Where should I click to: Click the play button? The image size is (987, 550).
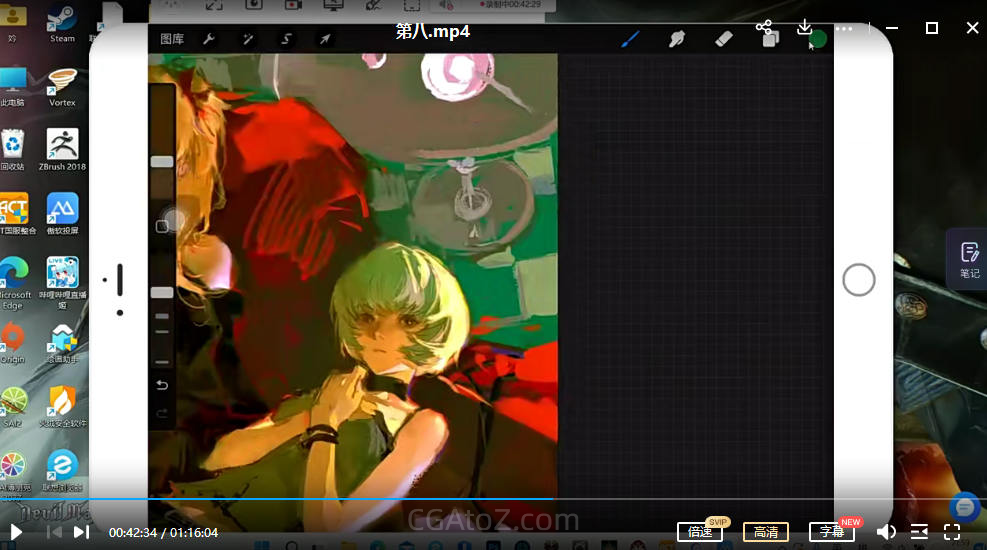tap(16, 532)
